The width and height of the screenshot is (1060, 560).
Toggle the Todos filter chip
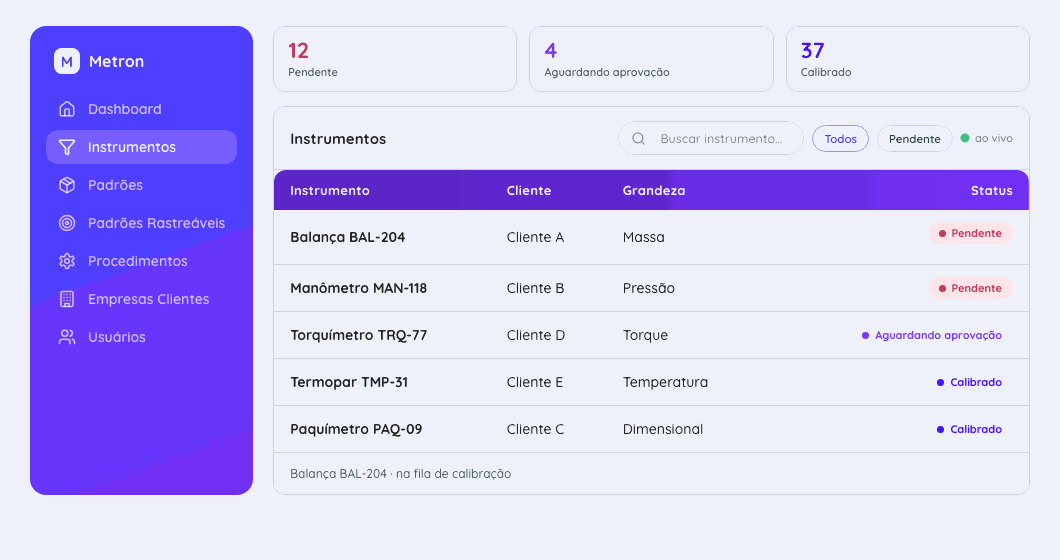tap(840, 139)
